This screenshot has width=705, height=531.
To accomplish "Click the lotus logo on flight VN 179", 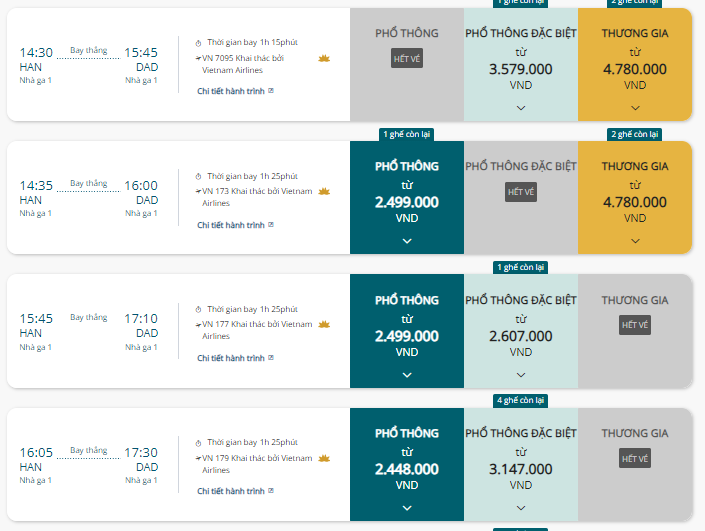I will (x=323, y=458).
